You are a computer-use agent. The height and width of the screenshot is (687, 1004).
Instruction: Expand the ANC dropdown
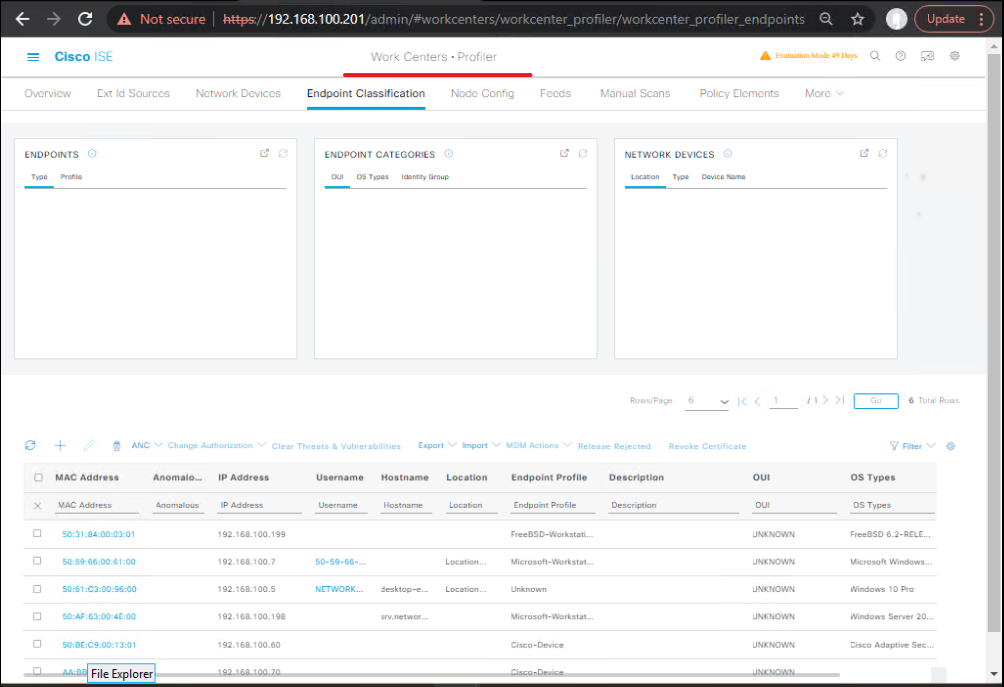(x=147, y=446)
